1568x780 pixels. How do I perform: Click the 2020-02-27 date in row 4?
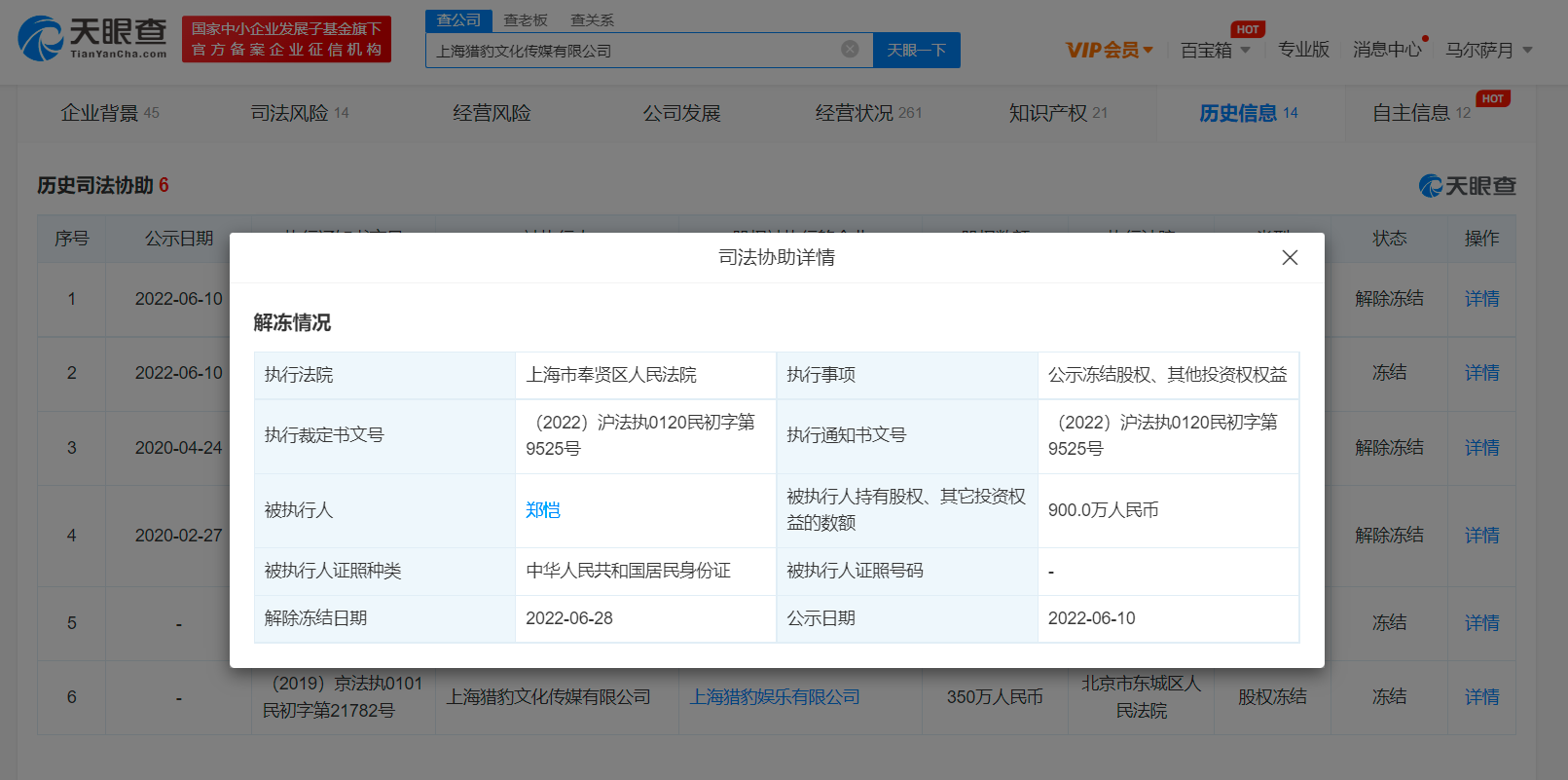coord(179,536)
